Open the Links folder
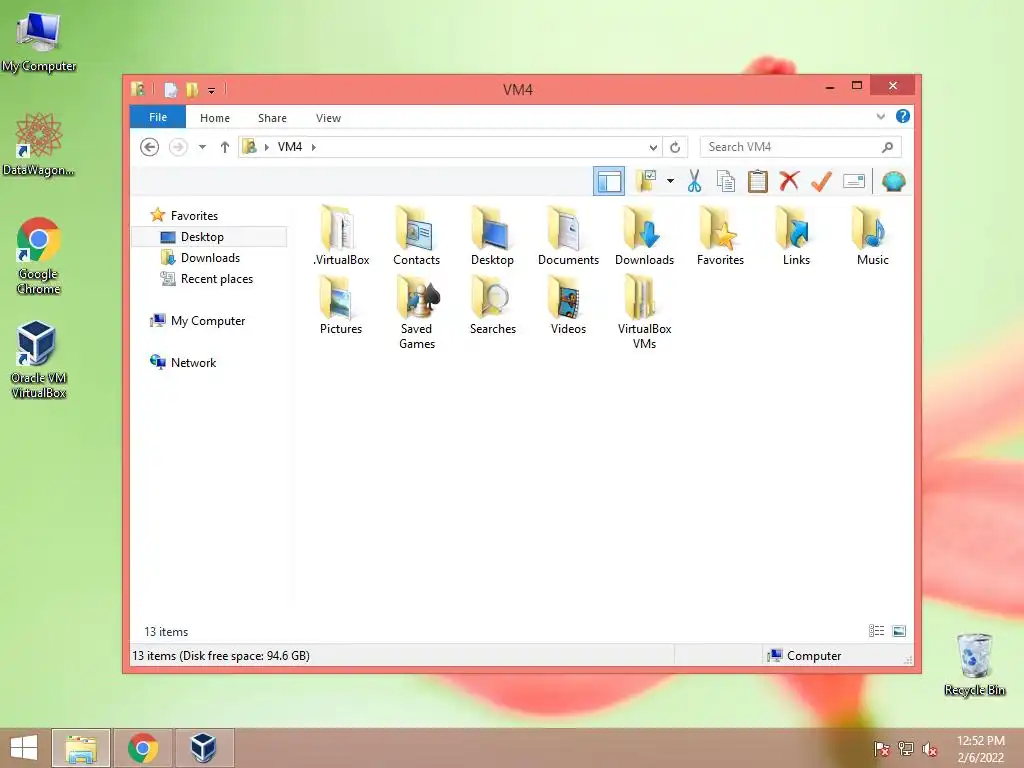 796,236
